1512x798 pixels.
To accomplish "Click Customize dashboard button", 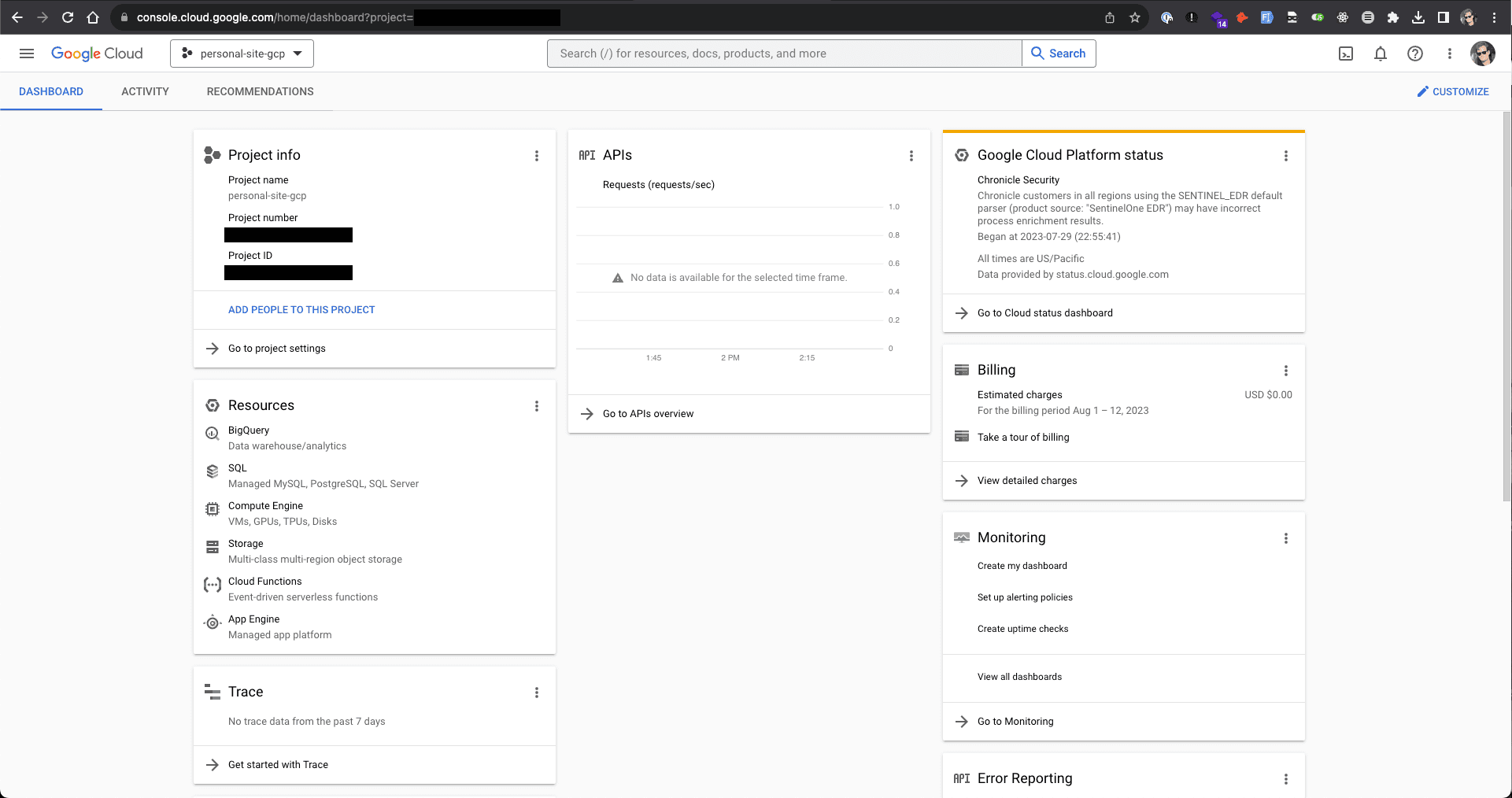I will (1453, 91).
